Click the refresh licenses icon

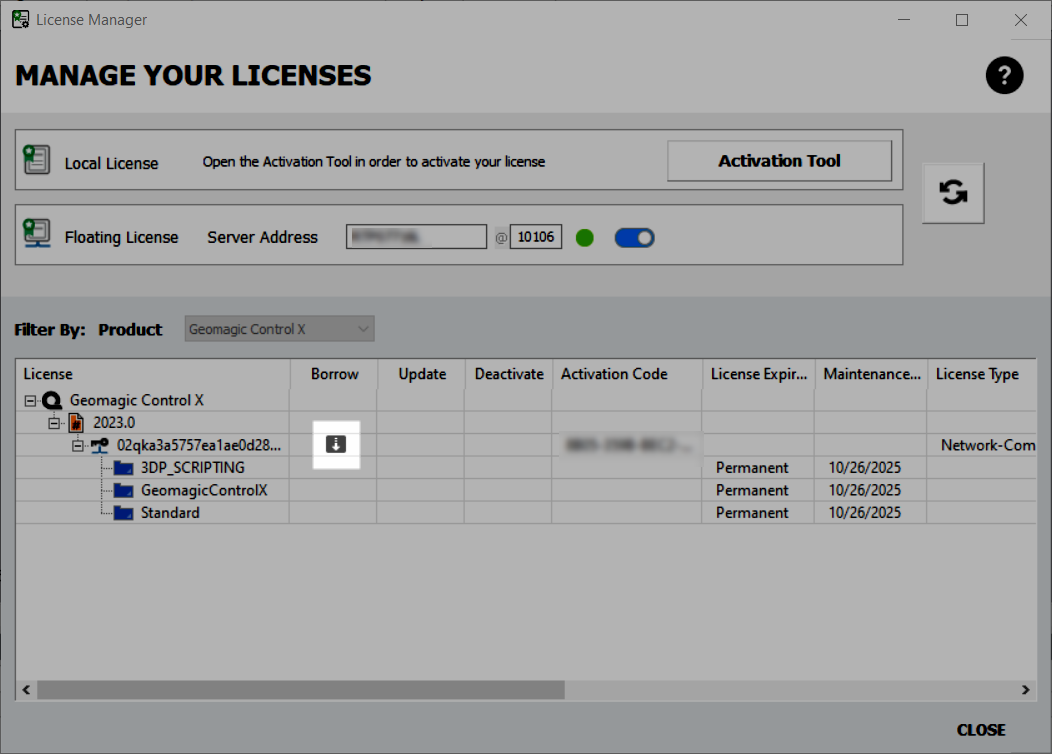pos(952,192)
